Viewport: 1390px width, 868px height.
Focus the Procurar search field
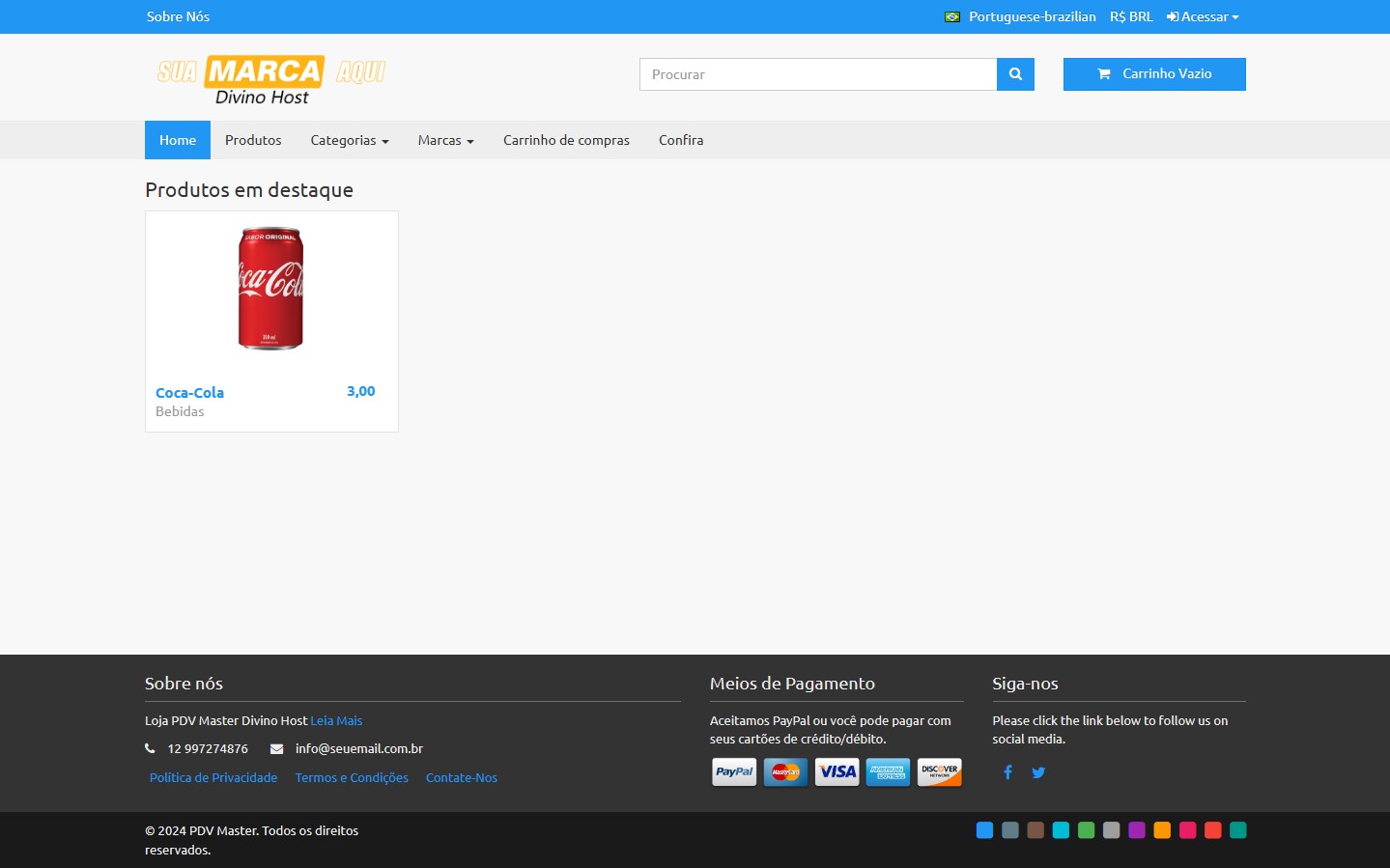818,74
